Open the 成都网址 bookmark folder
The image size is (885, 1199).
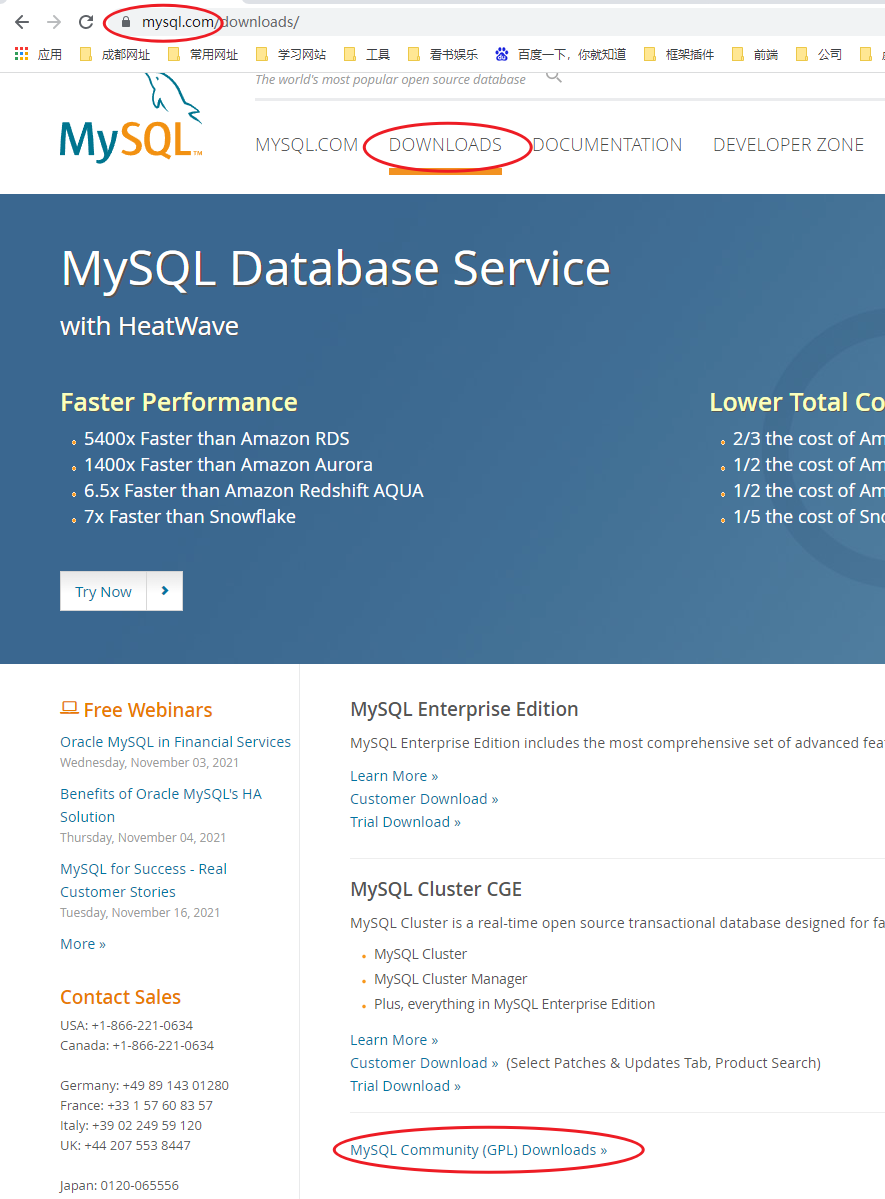tap(115, 54)
